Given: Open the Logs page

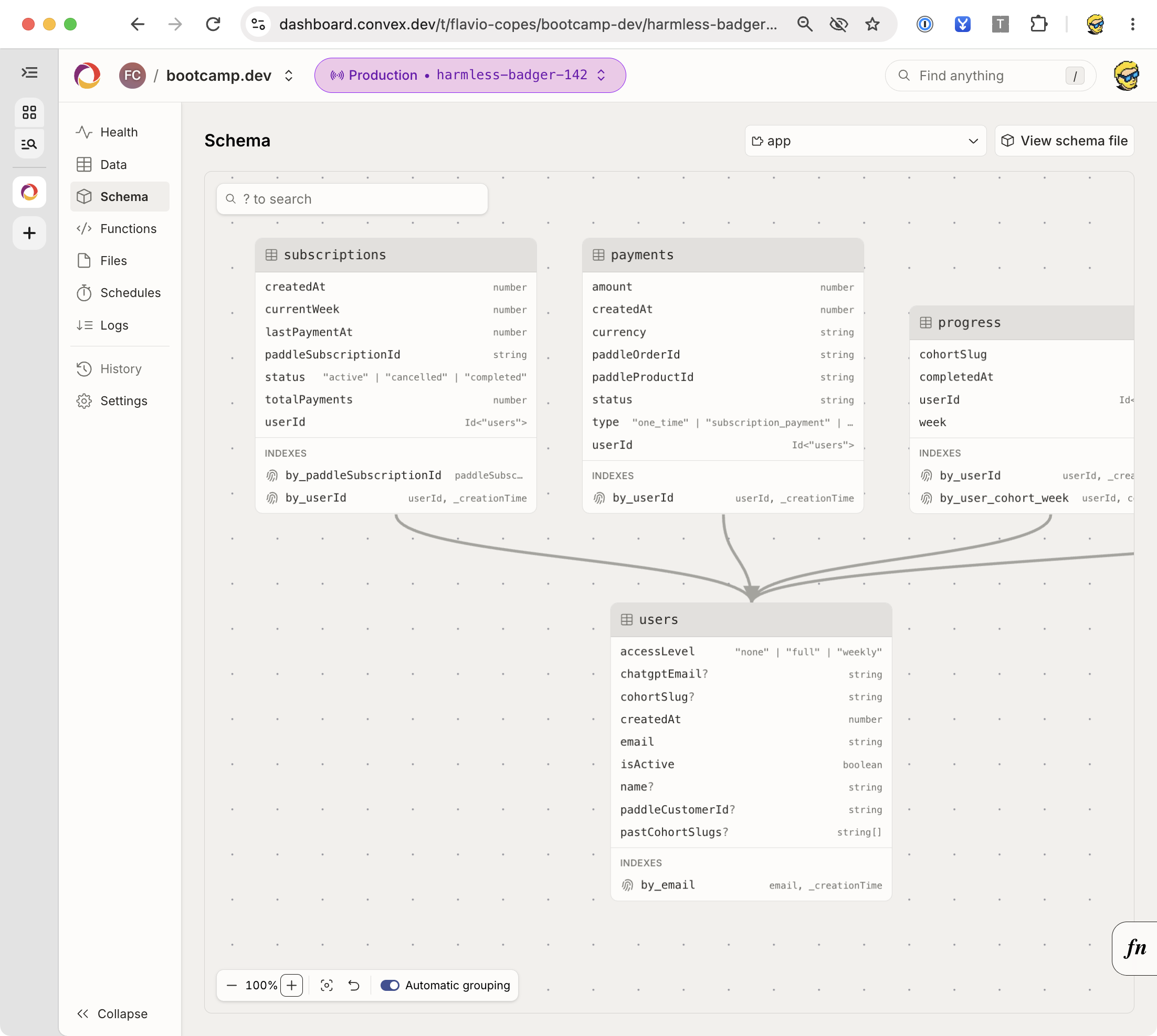Looking at the screenshot, I should [120, 325].
